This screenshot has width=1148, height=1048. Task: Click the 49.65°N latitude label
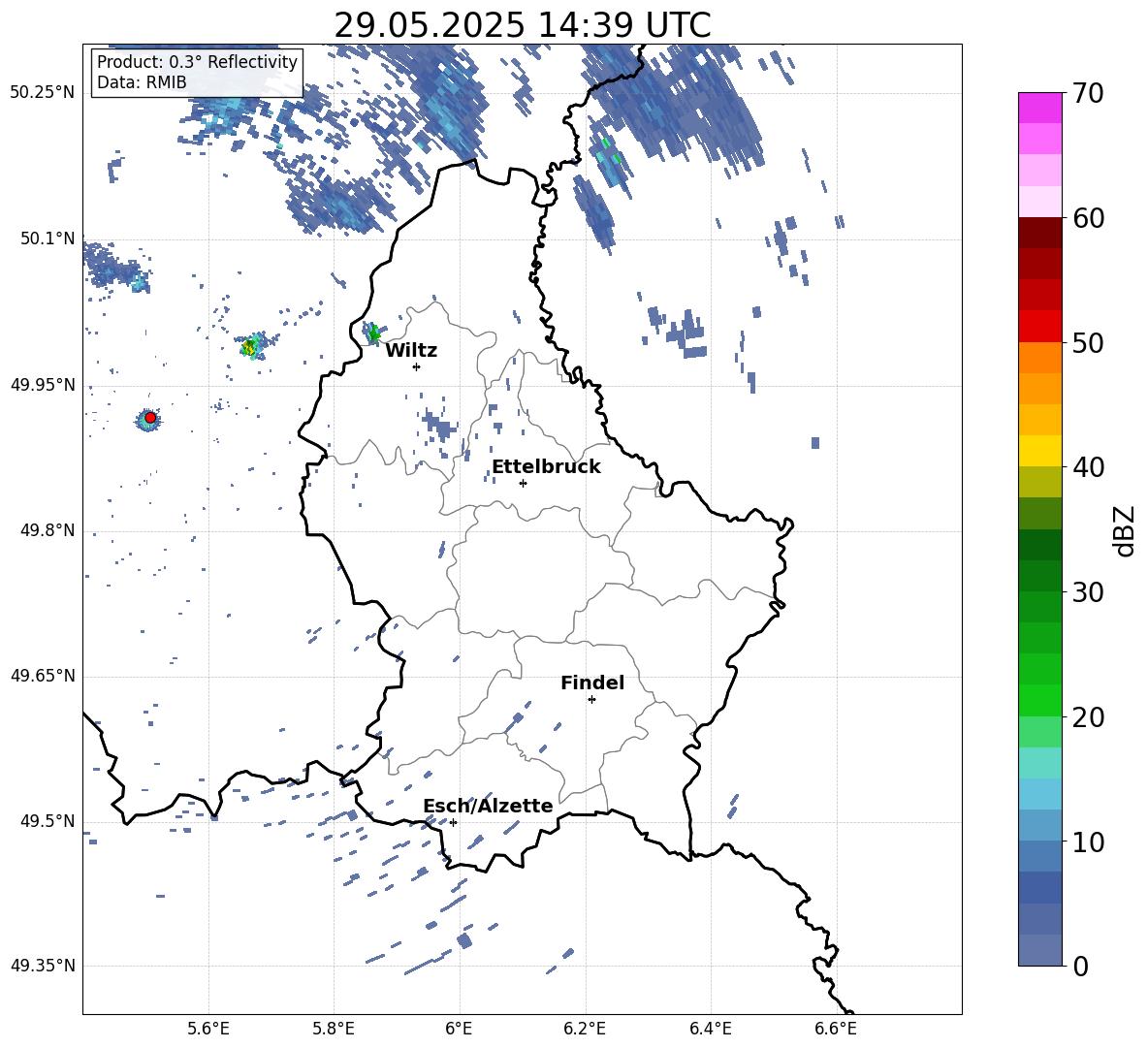coord(43,675)
